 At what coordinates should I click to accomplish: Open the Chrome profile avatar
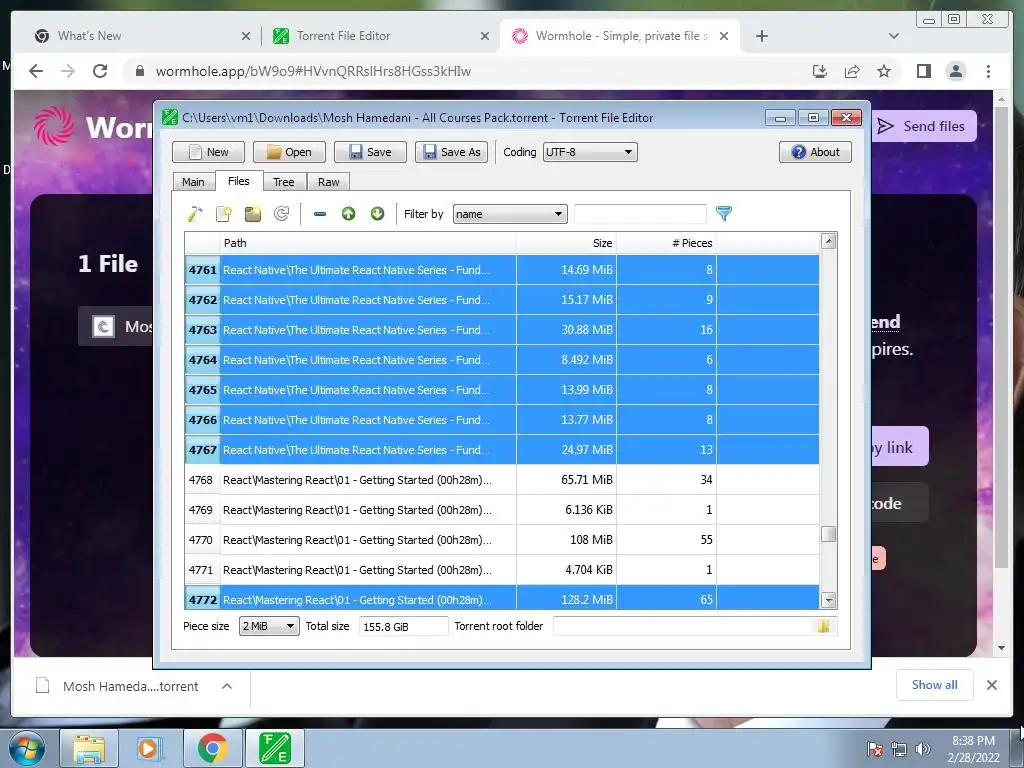pyautogui.click(x=955, y=71)
